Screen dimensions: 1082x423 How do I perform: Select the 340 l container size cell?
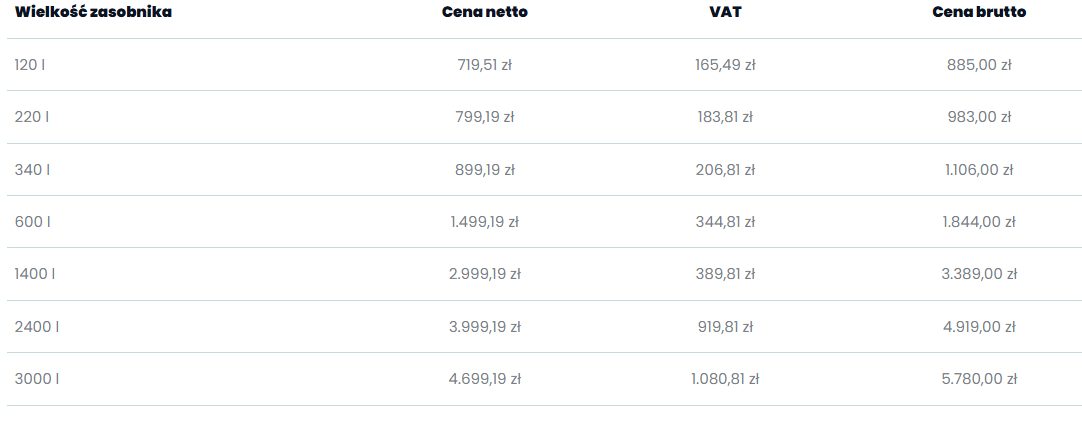pos(32,170)
